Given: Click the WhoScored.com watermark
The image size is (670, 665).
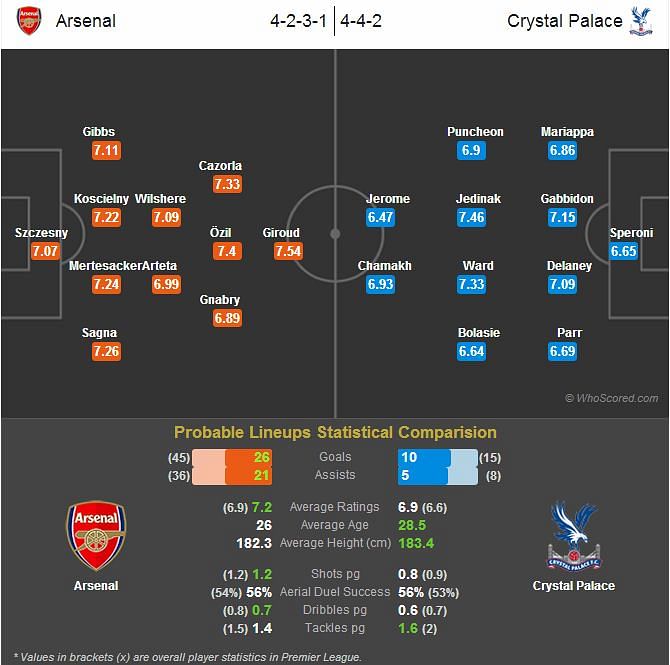Looking at the screenshot, I should pos(611,398).
